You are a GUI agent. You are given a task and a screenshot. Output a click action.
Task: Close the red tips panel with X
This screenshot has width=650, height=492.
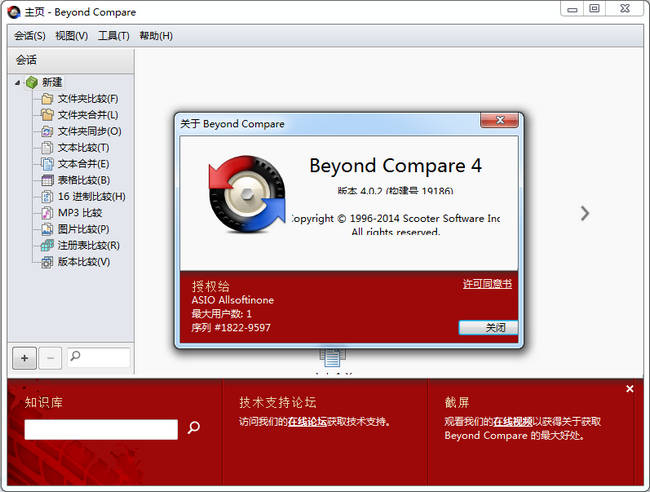(630, 389)
